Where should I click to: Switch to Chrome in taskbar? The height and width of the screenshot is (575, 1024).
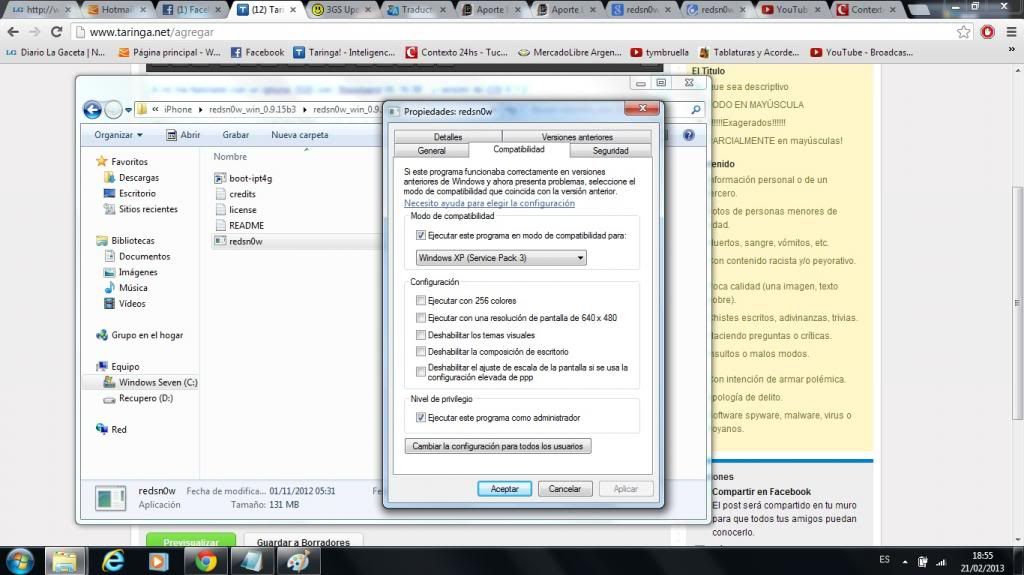coord(206,561)
